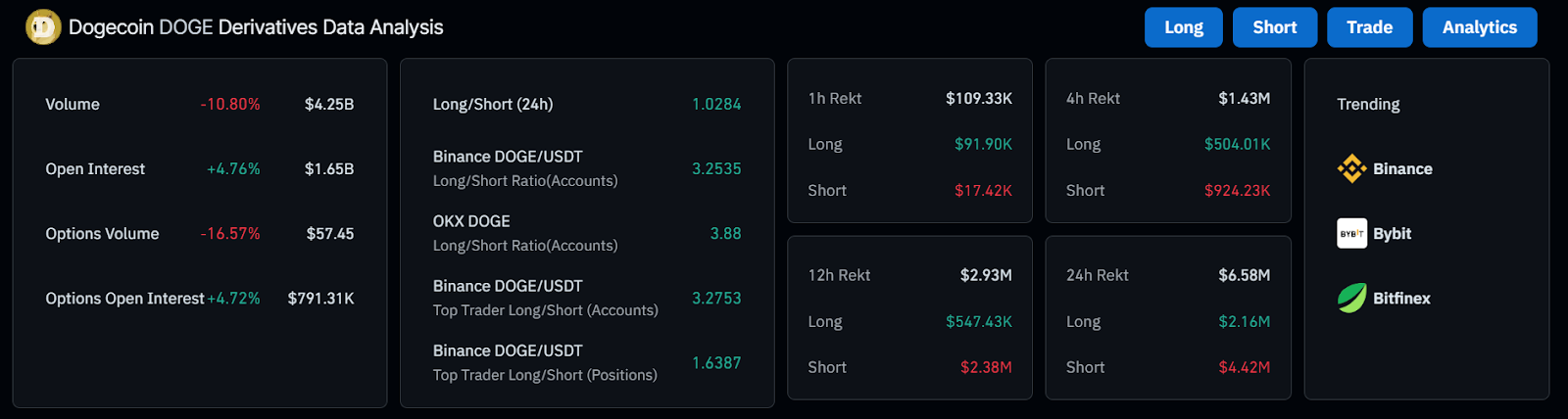Click the 24h Rekt total value
Image resolution: width=1568 pixels, height=419 pixels.
1244,276
